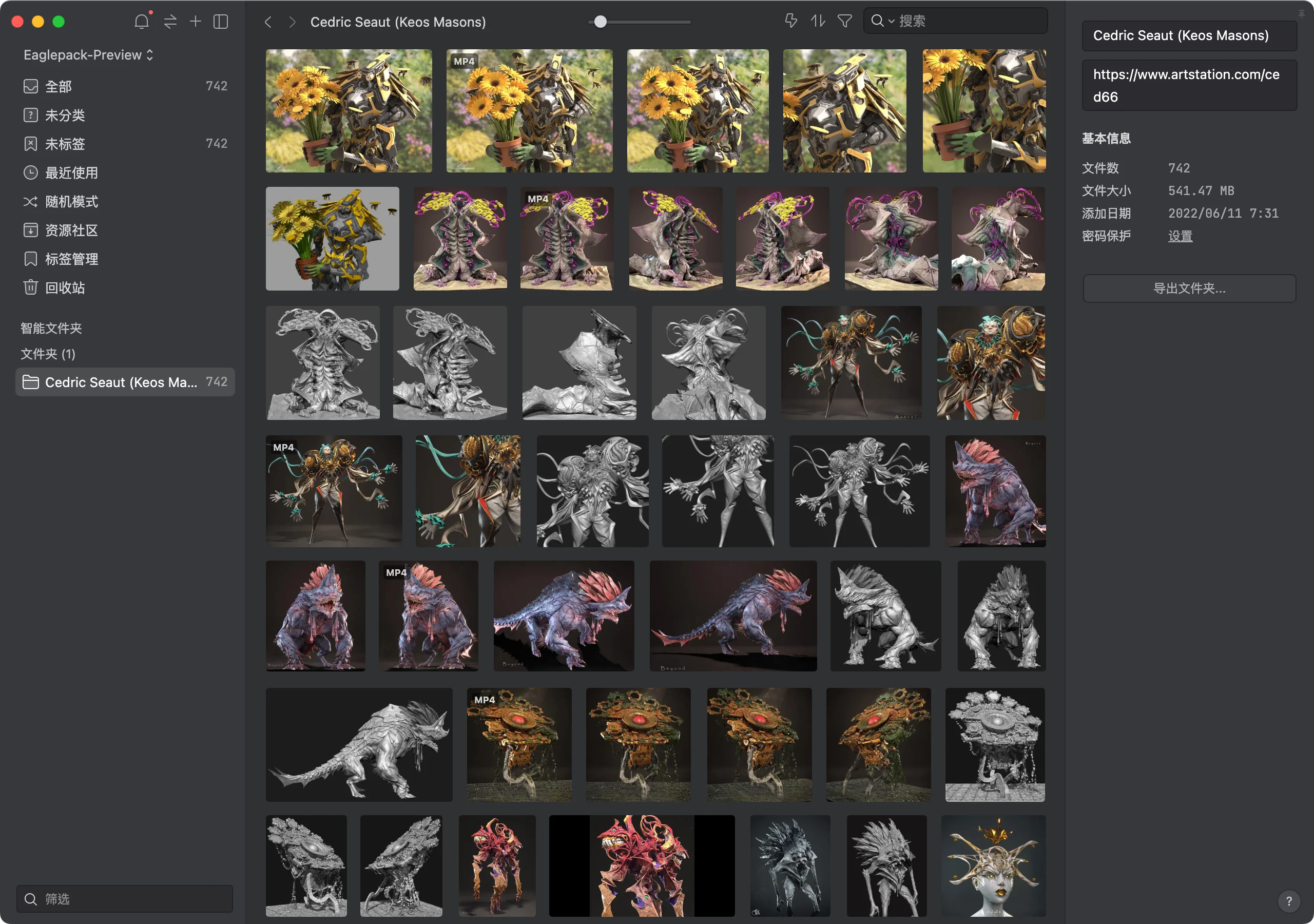Click the 资源社区 download box icon

(30, 230)
